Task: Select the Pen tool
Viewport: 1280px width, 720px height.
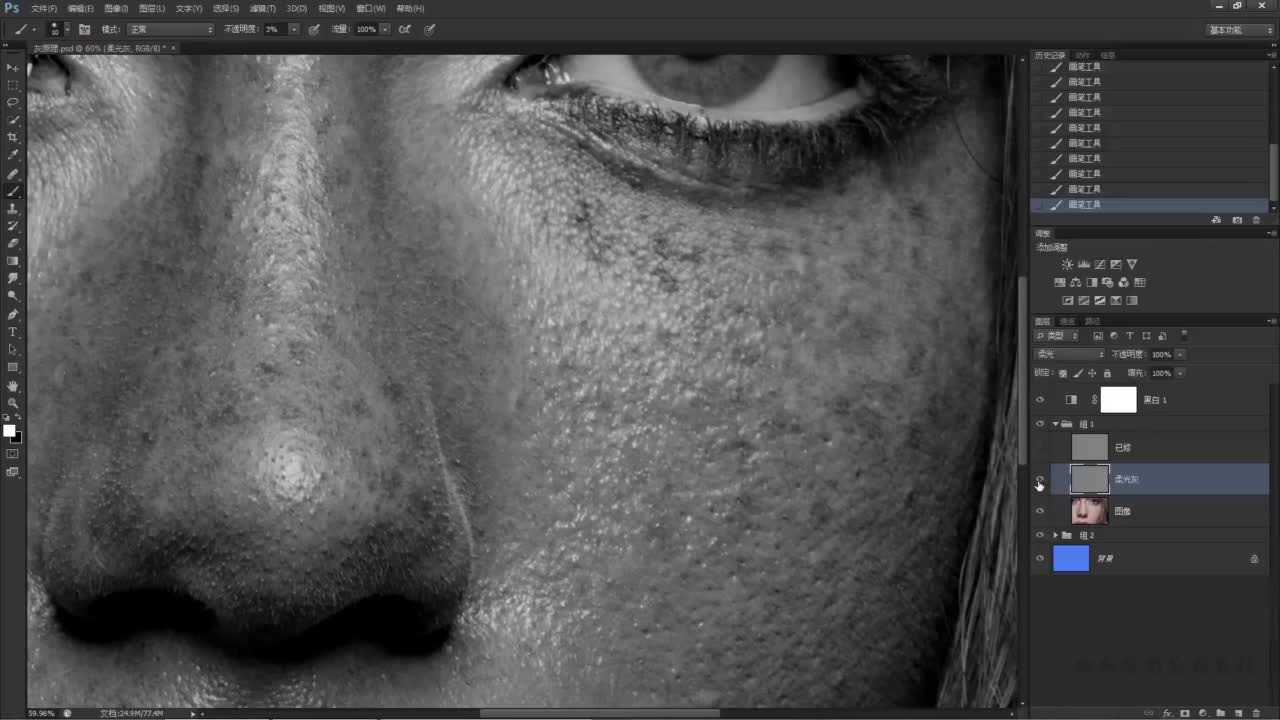Action: [13, 314]
